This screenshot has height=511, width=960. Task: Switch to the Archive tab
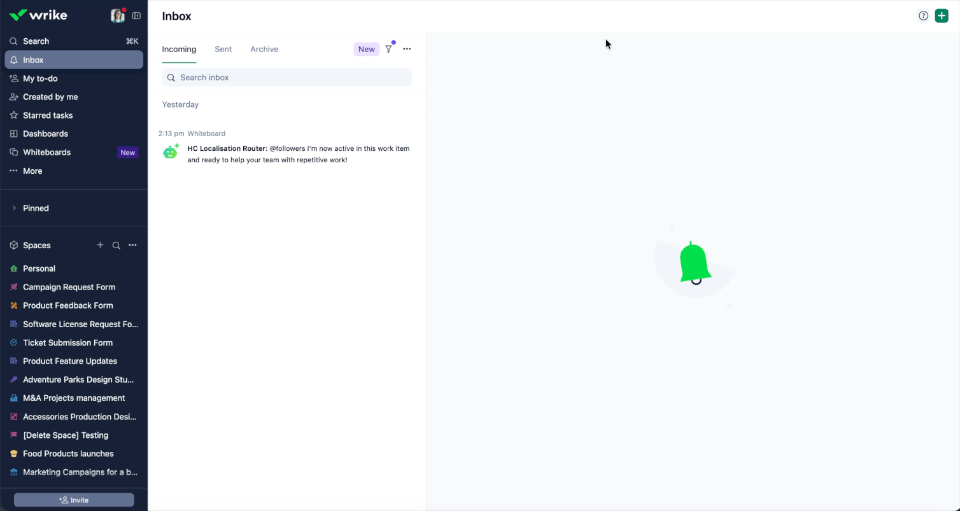(x=264, y=49)
